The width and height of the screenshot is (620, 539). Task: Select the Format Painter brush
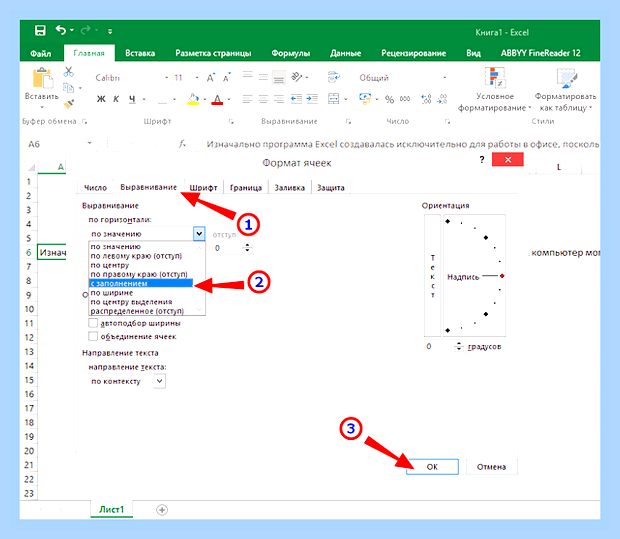point(69,104)
